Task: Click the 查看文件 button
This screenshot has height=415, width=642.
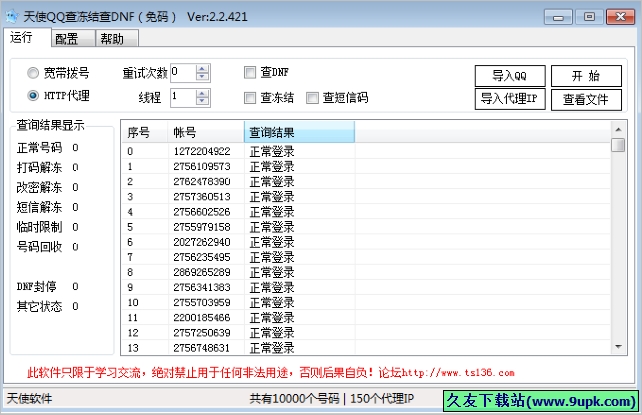Action: point(586,100)
